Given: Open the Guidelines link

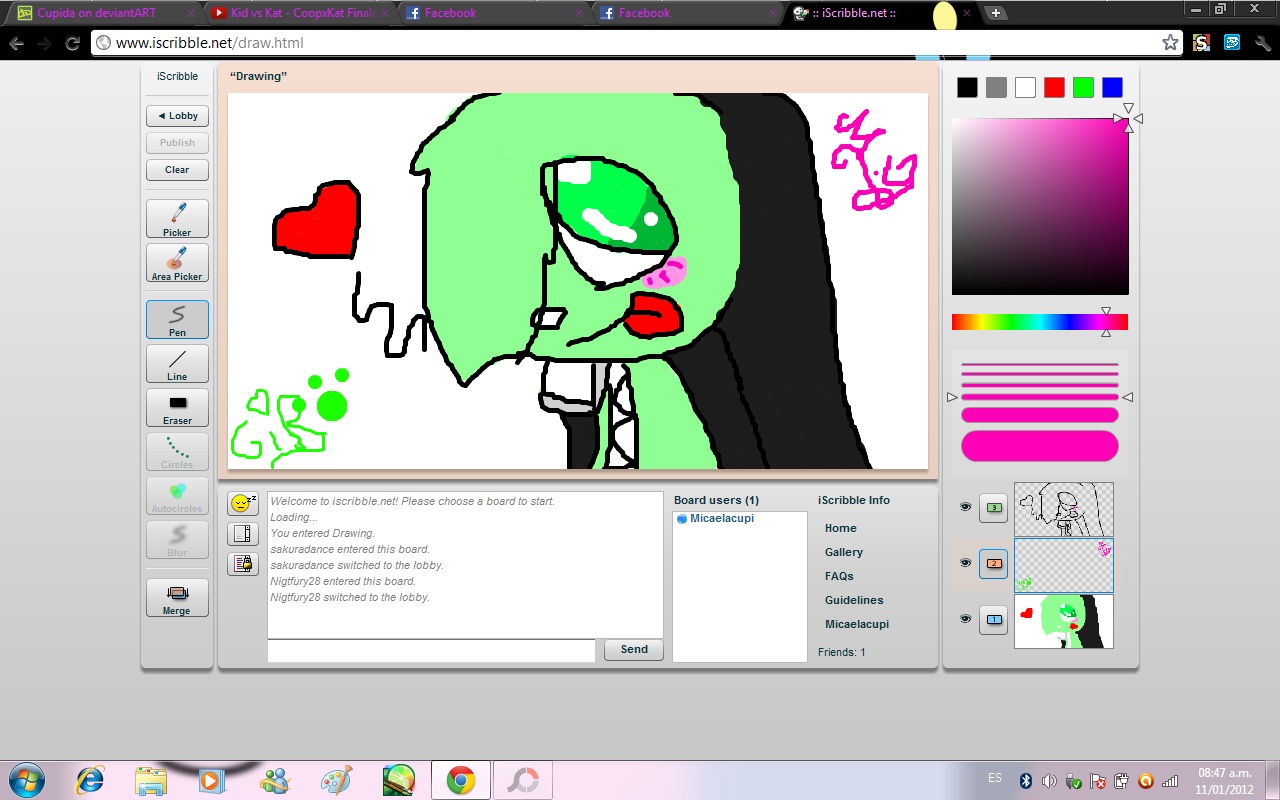Looking at the screenshot, I should [854, 600].
